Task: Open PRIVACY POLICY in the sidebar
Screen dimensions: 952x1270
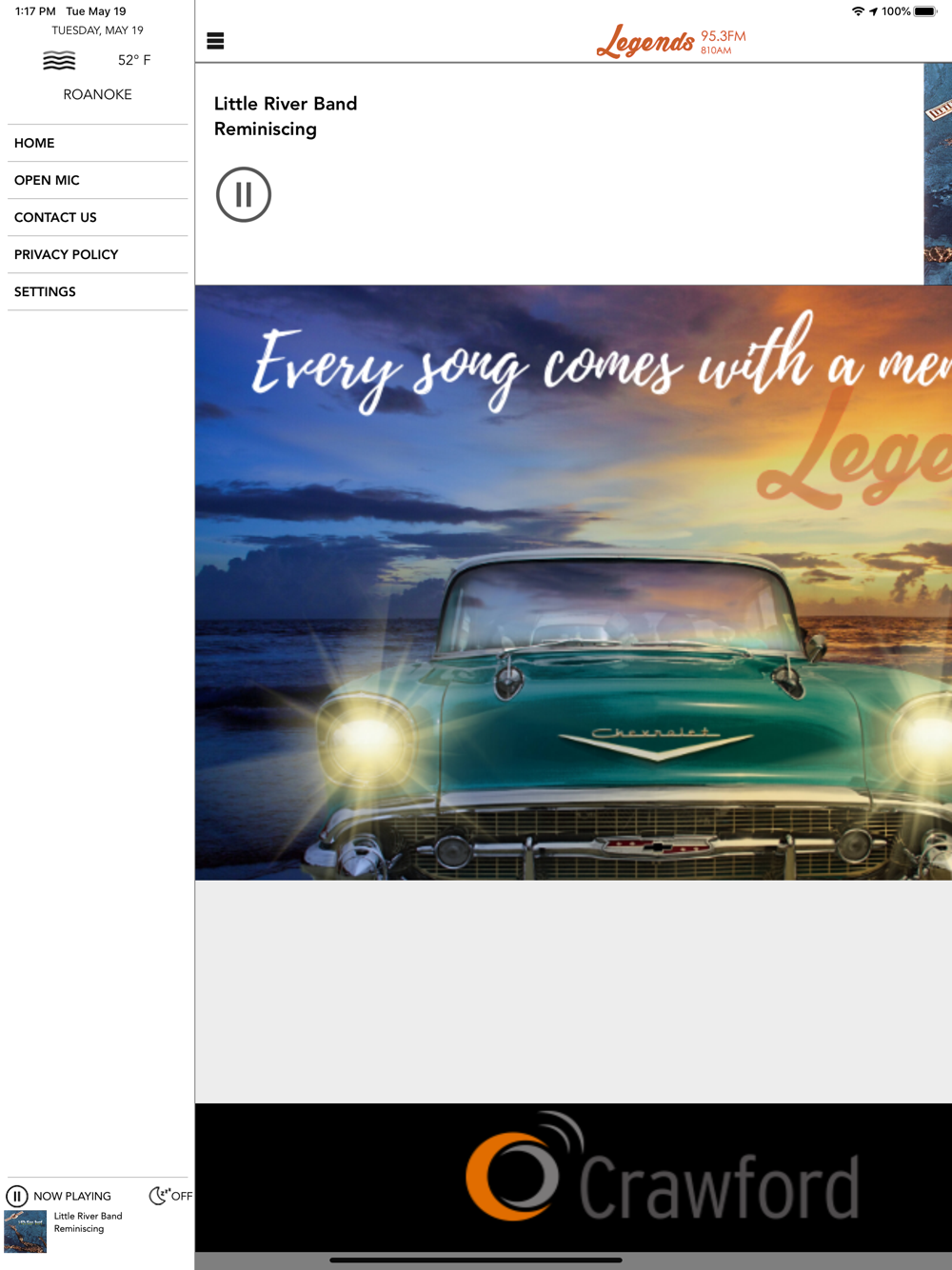Action: pyautogui.click(x=97, y=254)
